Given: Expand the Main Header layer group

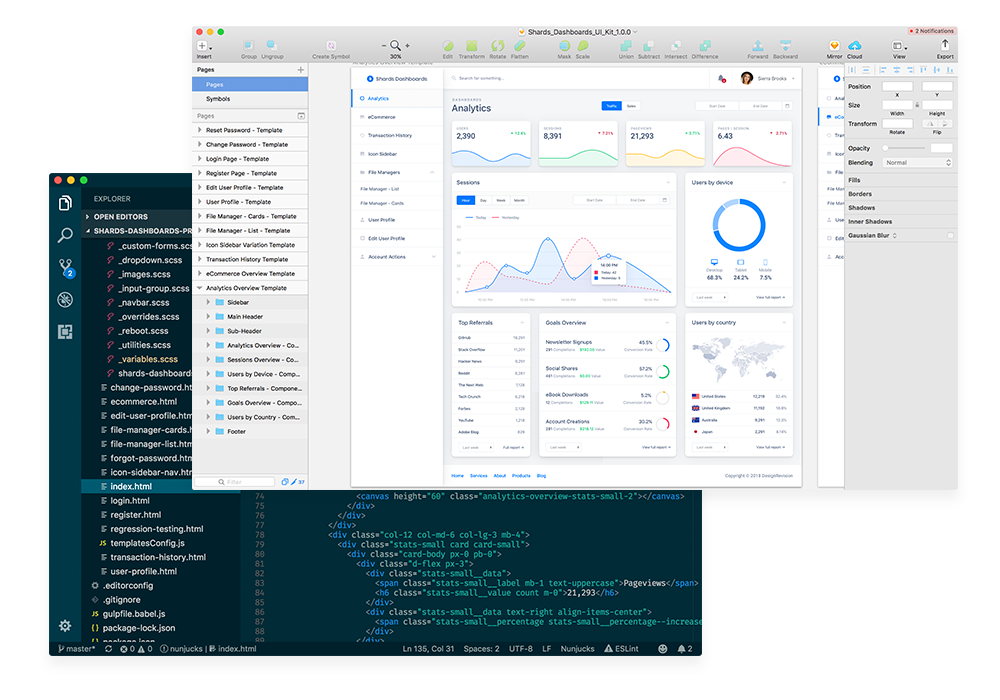Looking at the screenshot, I should tap(208, 317).
